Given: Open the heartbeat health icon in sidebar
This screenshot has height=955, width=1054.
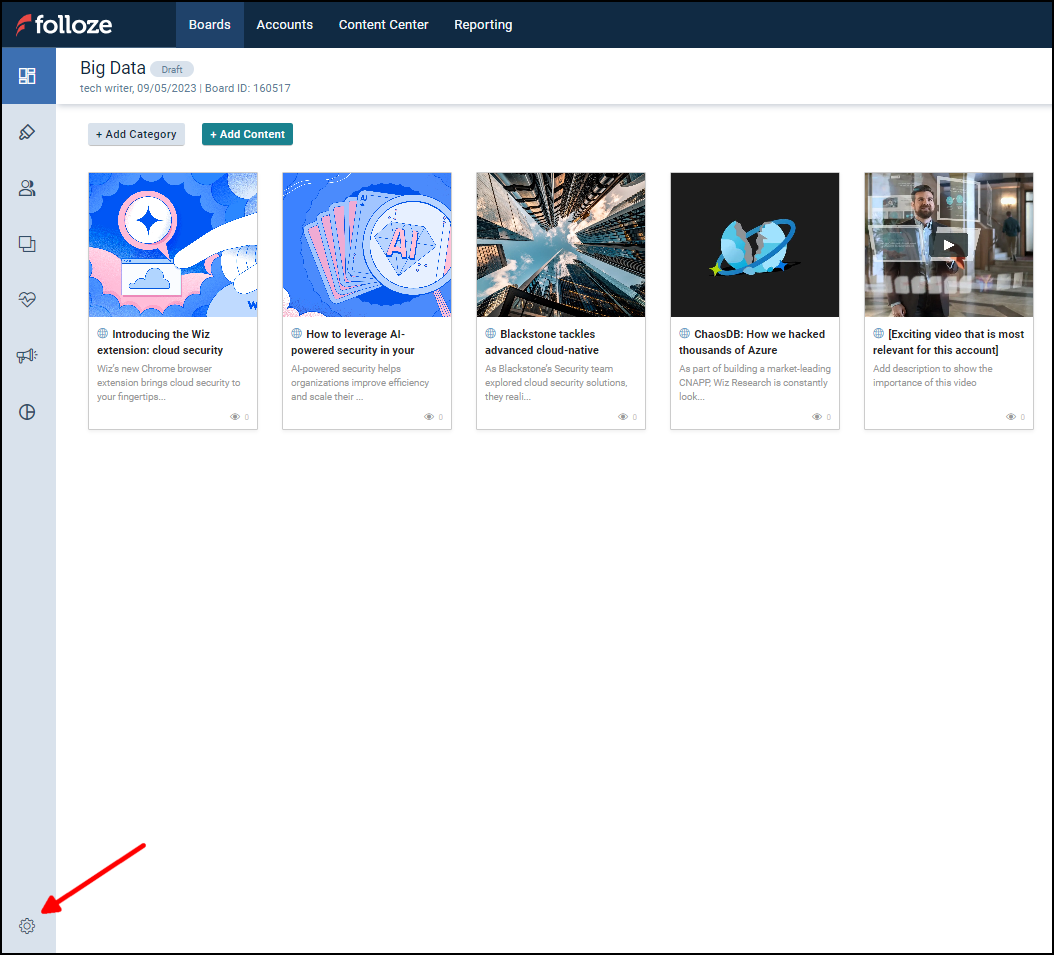Looking at the screenshot, I should tap(27, 300).
